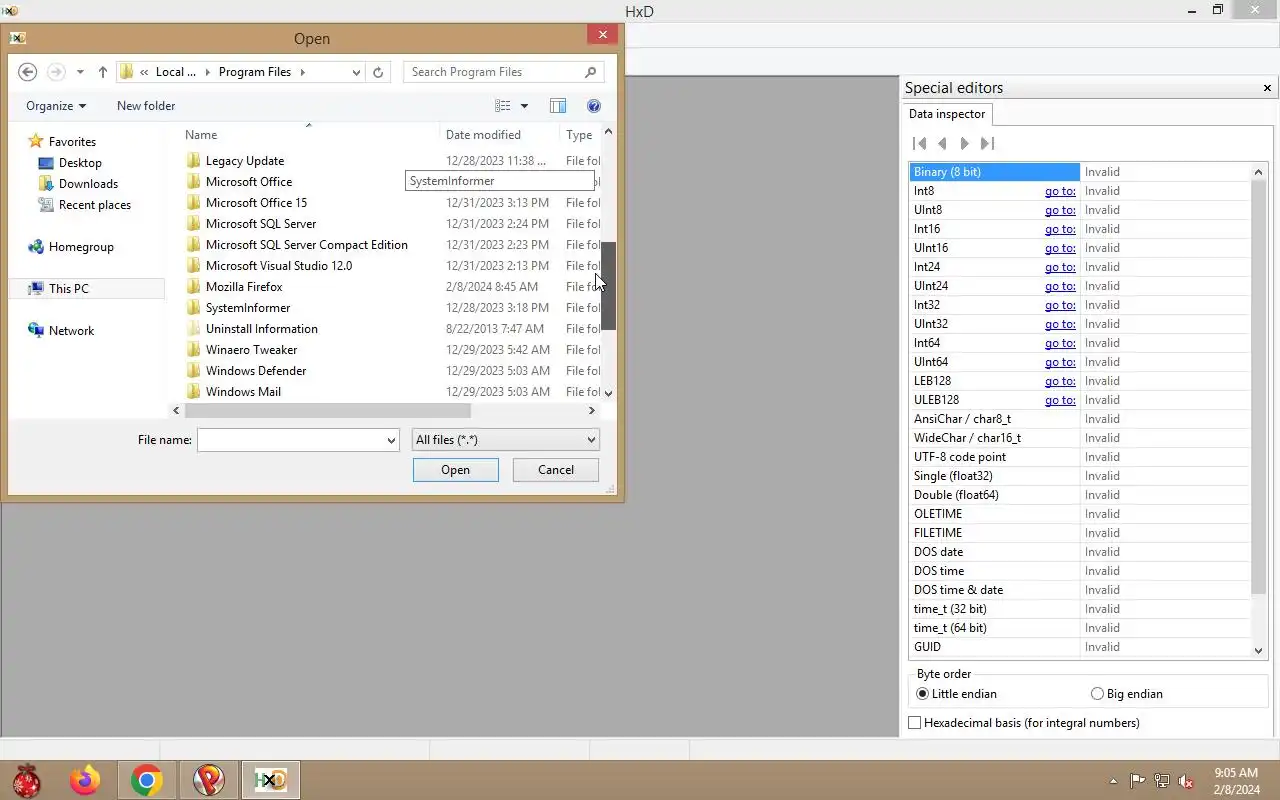Enable Hexadecimal basis checkbox
1280x800 pixels.
(914, 723)
